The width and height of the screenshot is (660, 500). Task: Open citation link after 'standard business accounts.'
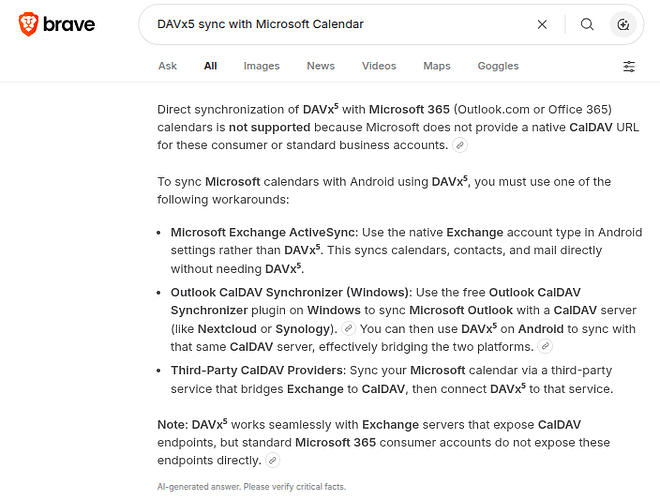pyautogui.click(x=460, y=145)
